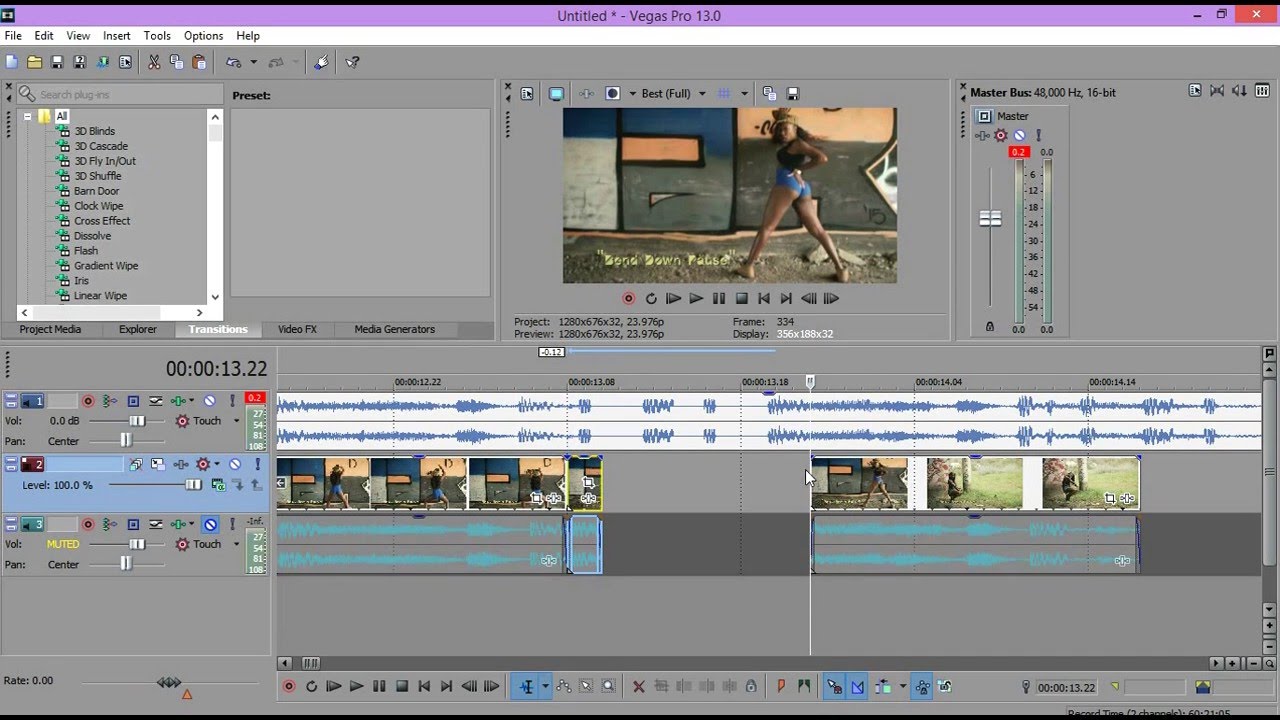Toggle Master bus mute icon
Image resolution: width=1280 pixels, height=720 pixels.
coord(1019,135)
